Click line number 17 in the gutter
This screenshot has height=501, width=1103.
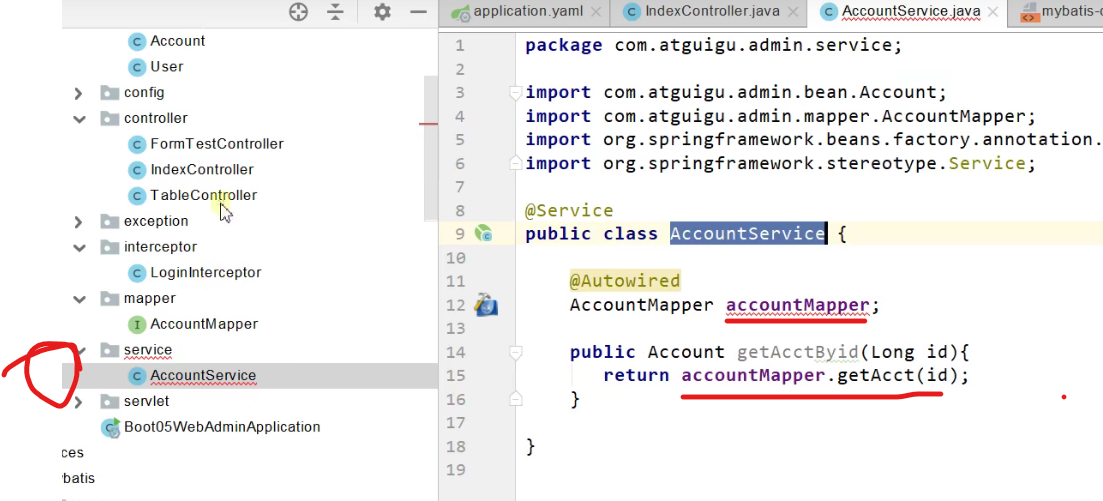[x=456, y=423]
